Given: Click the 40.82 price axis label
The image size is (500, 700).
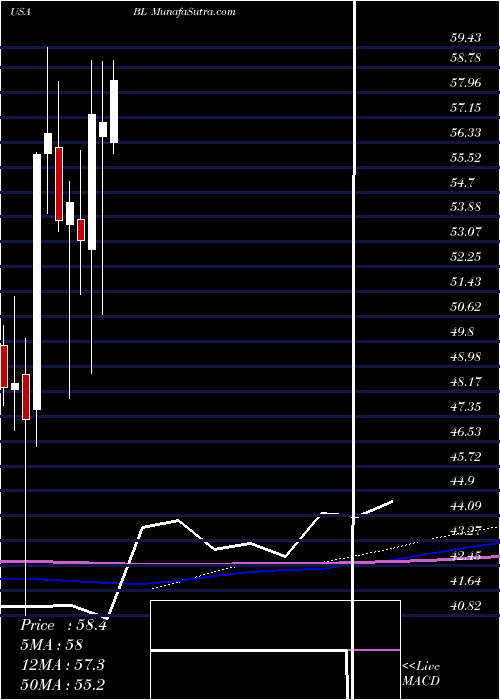Looking at the screenshot, I should (x=466, y=606).
